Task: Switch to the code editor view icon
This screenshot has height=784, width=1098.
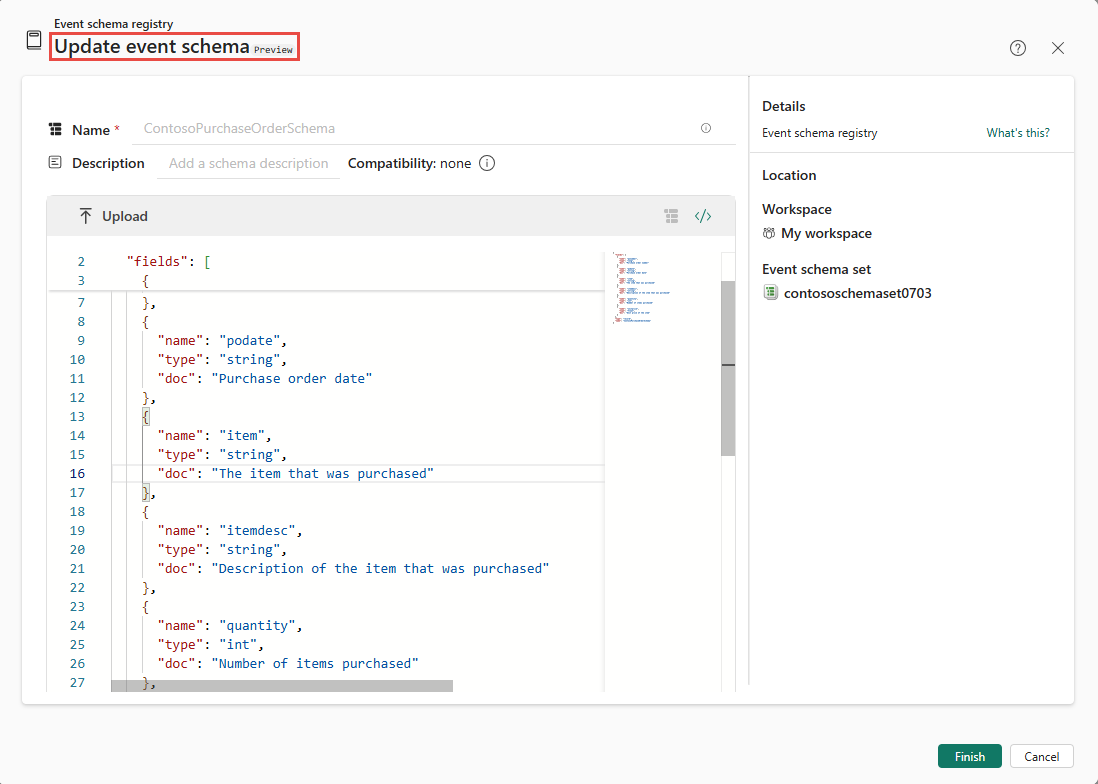Action: coord(703,216)
